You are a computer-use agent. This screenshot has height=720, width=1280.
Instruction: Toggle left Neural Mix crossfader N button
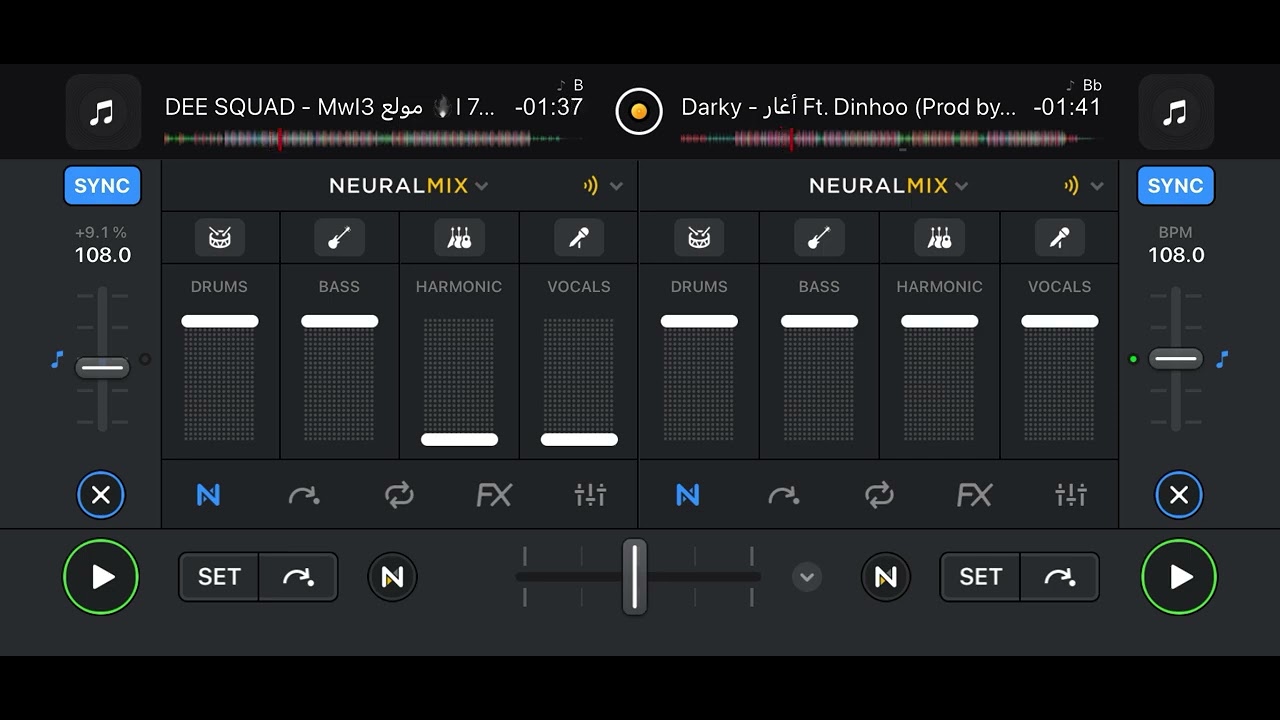(x=392, y=577)
